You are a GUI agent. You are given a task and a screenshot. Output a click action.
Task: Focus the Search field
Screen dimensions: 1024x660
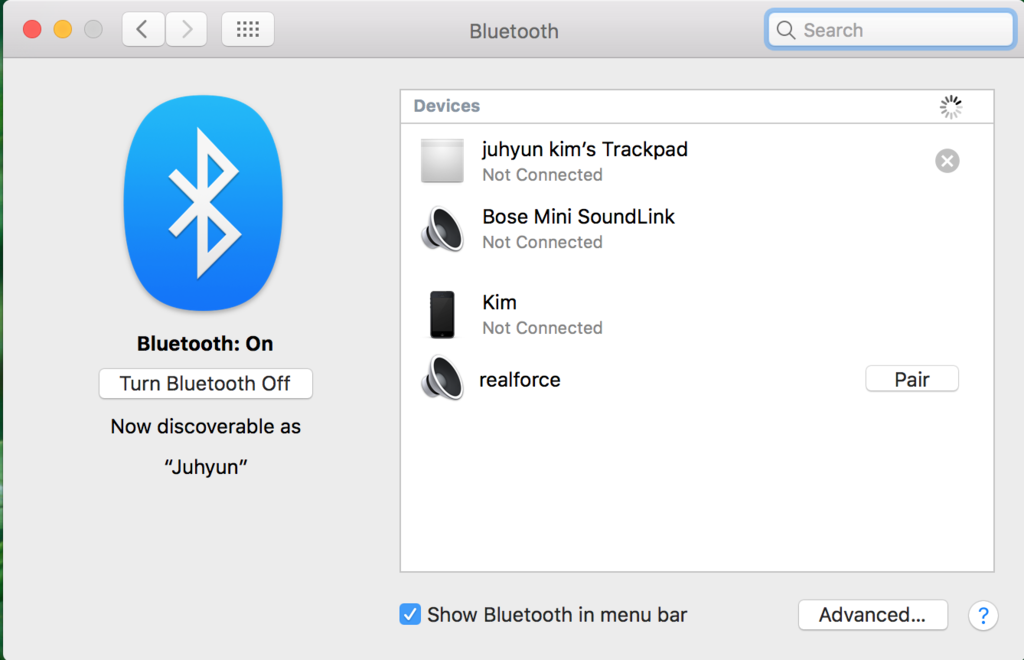pos(891,30)
